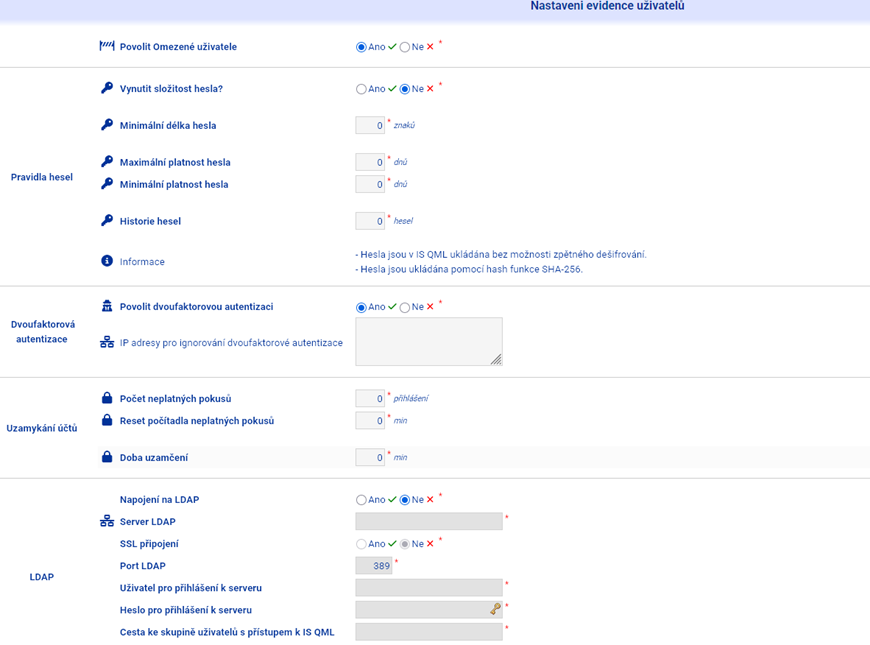Click the network icon beside IP adresy label
Screen dimensions: 870x645
coord(107,342)
